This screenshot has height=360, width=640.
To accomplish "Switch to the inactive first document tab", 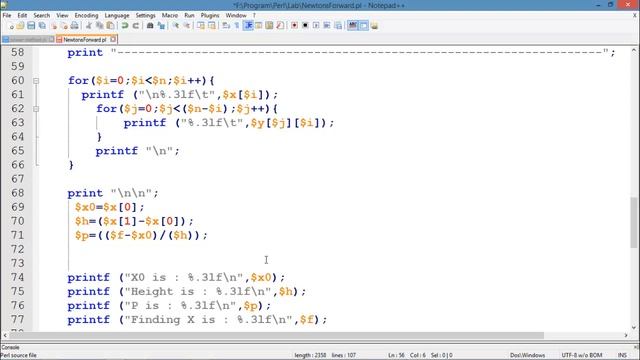I will coord(28,40).
